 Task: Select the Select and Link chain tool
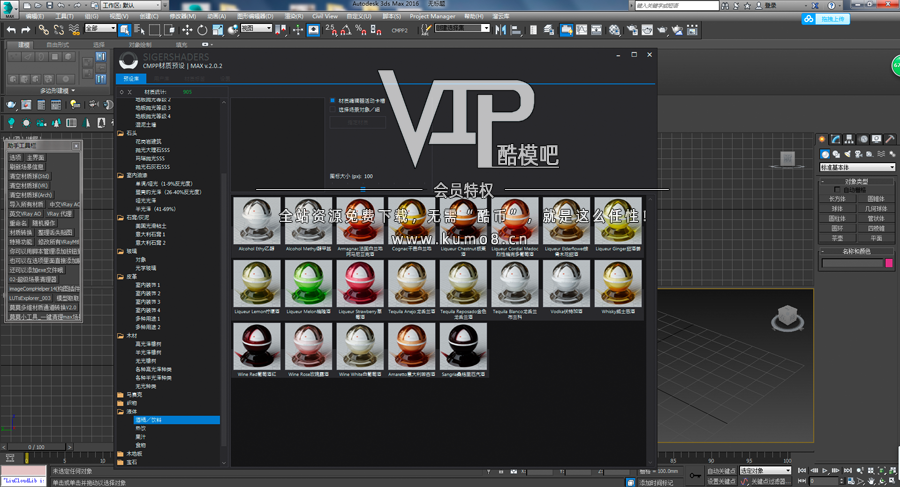(44, 30)
